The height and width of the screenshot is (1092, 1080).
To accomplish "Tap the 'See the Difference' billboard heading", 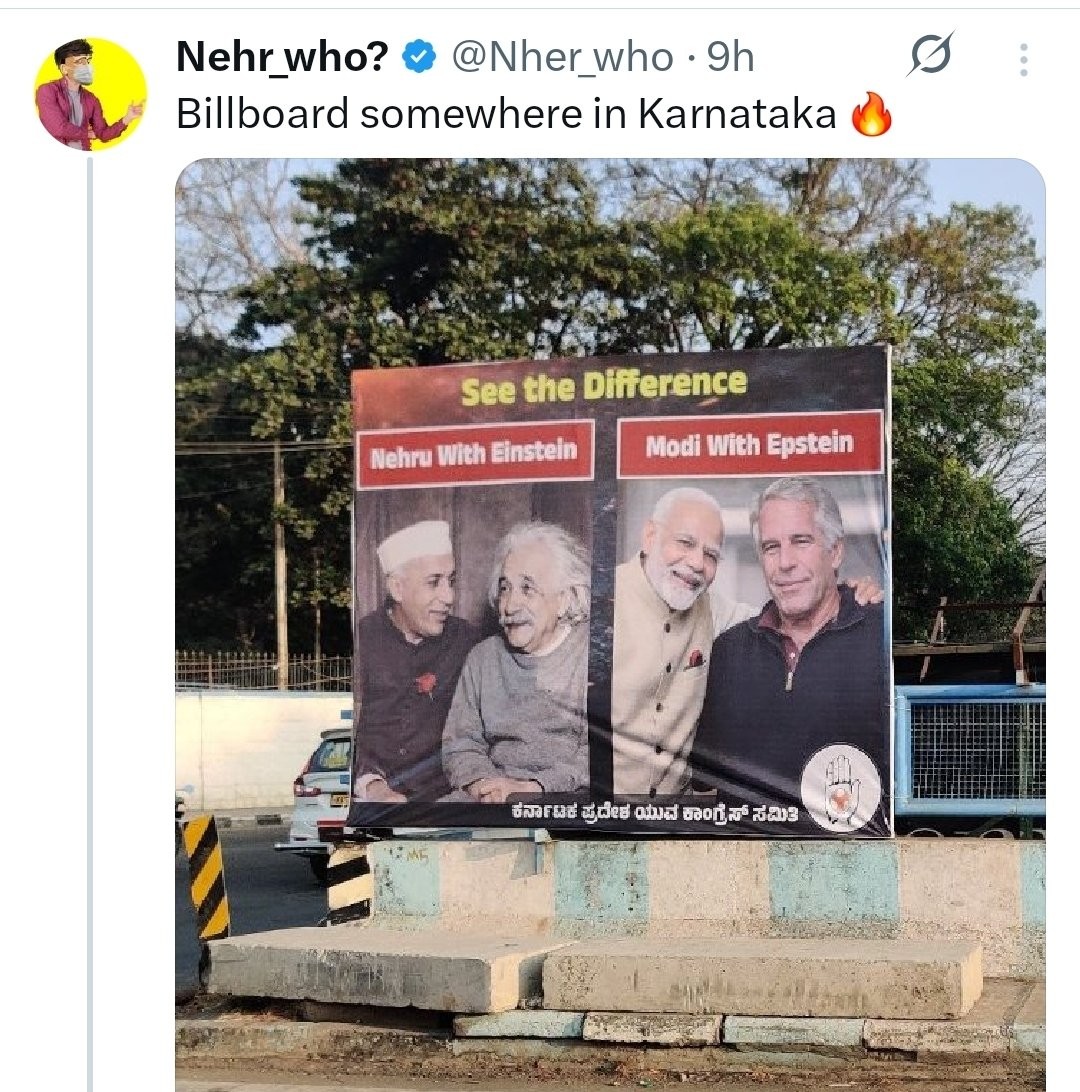I will coord(603,386).
